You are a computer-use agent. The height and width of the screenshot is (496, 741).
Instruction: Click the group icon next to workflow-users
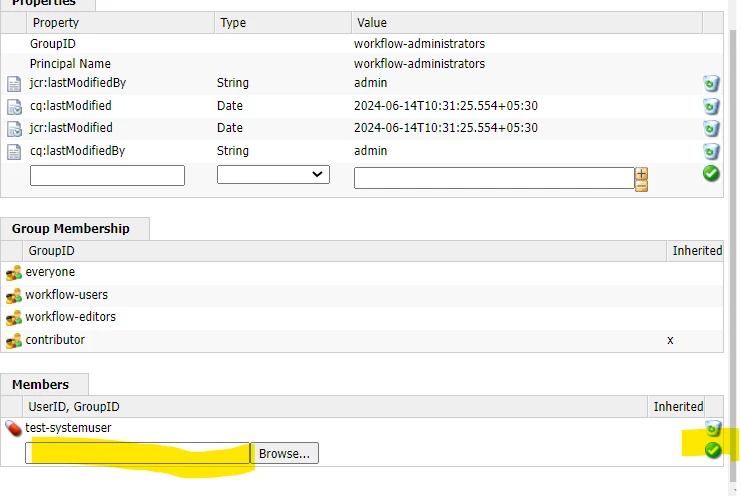14,295
